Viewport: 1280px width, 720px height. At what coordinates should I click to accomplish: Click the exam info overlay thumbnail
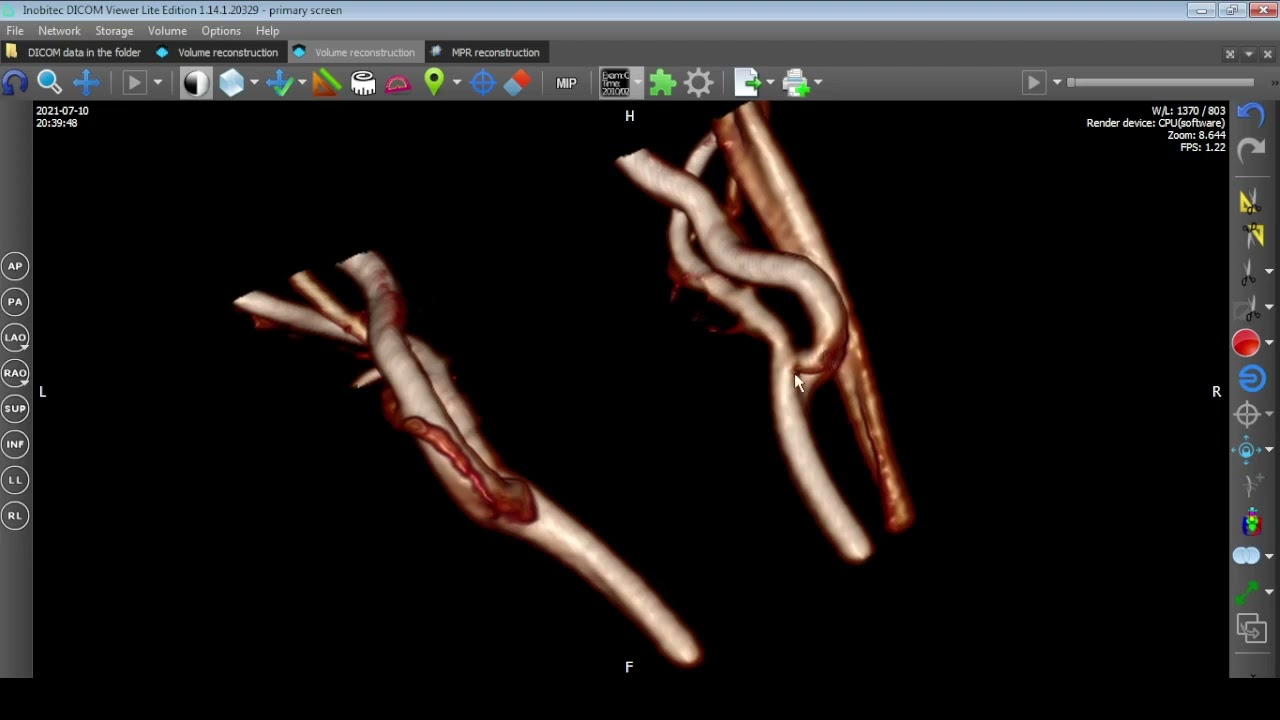pos(615,83)
